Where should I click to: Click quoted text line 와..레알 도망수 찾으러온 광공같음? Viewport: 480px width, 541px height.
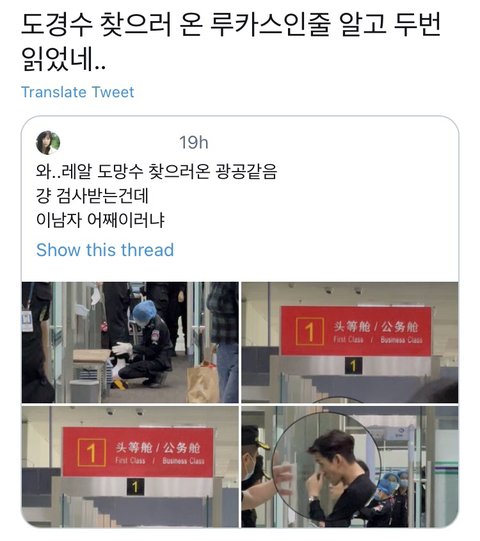click(x=156, y=171)
